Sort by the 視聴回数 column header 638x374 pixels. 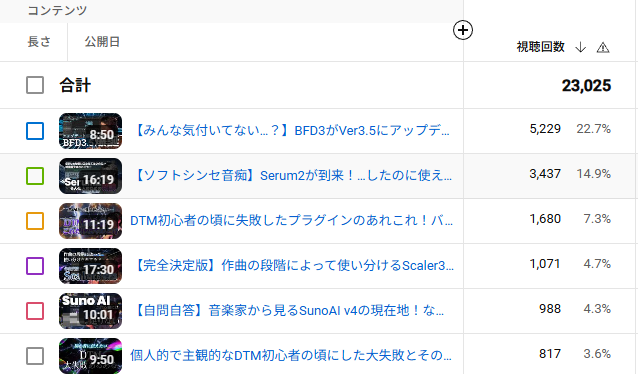[x=540, y=47]
